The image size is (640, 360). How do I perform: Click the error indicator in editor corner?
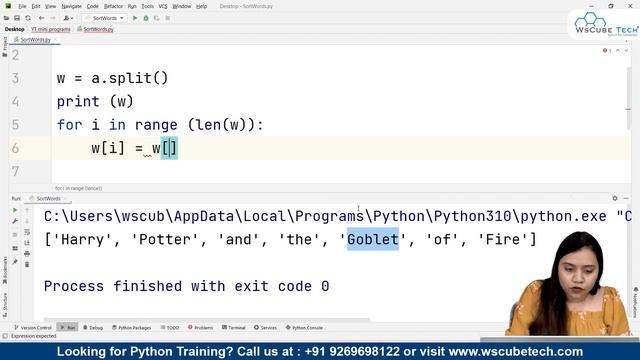607,50
